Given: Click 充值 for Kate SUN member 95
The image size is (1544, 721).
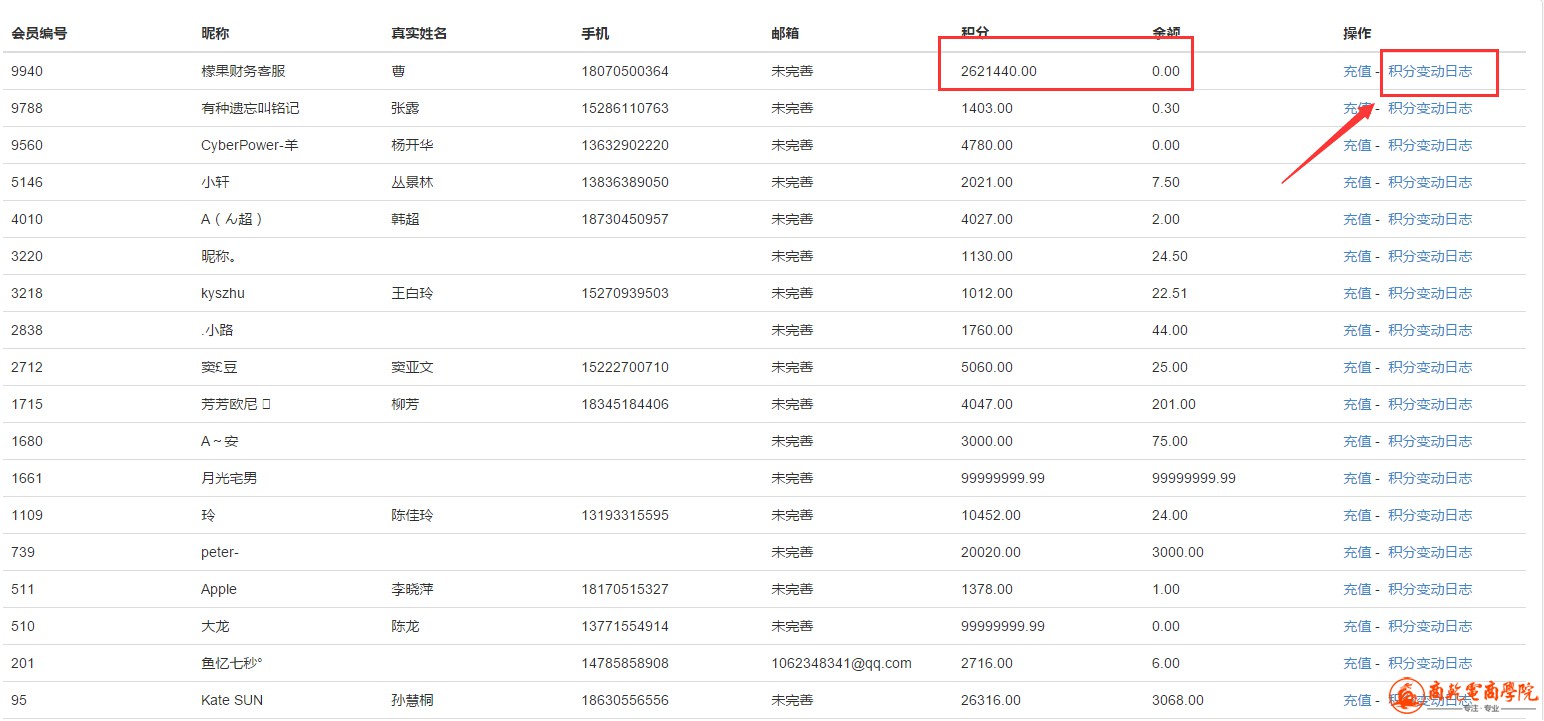Looking at the screenshot, I should pyautogui.click(x=1357, y=700).
